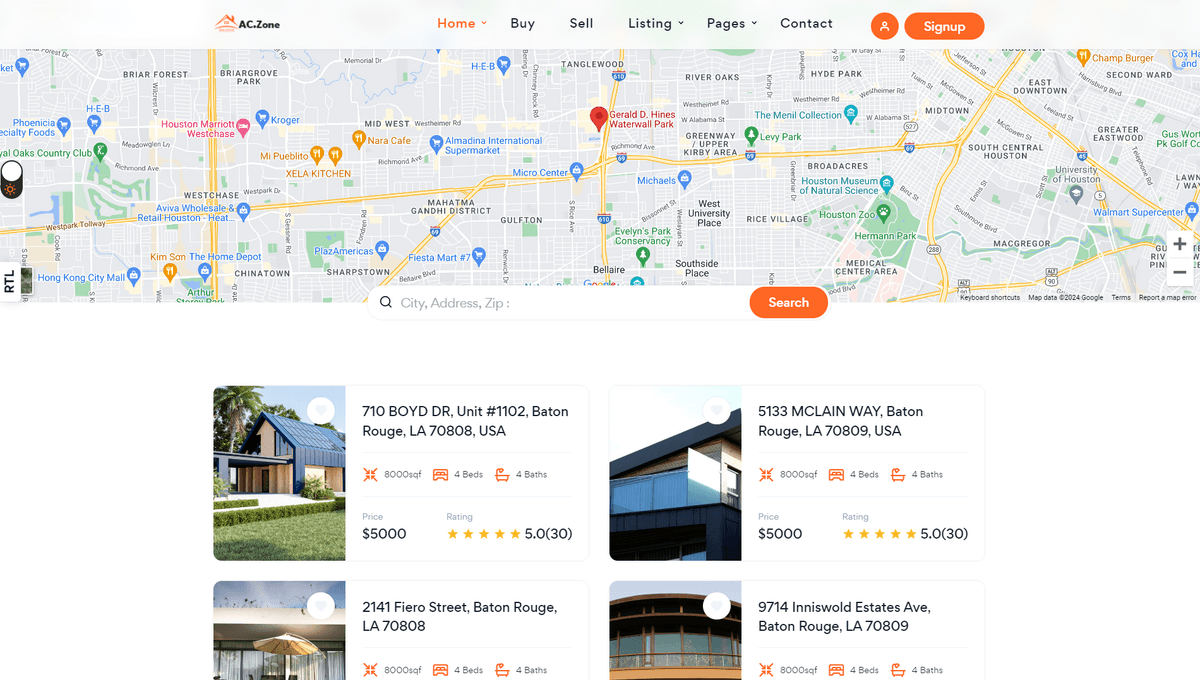The width and height of the screenshot is (1200, 680).
Task: Click the Signup button
Action: point(944,26)
